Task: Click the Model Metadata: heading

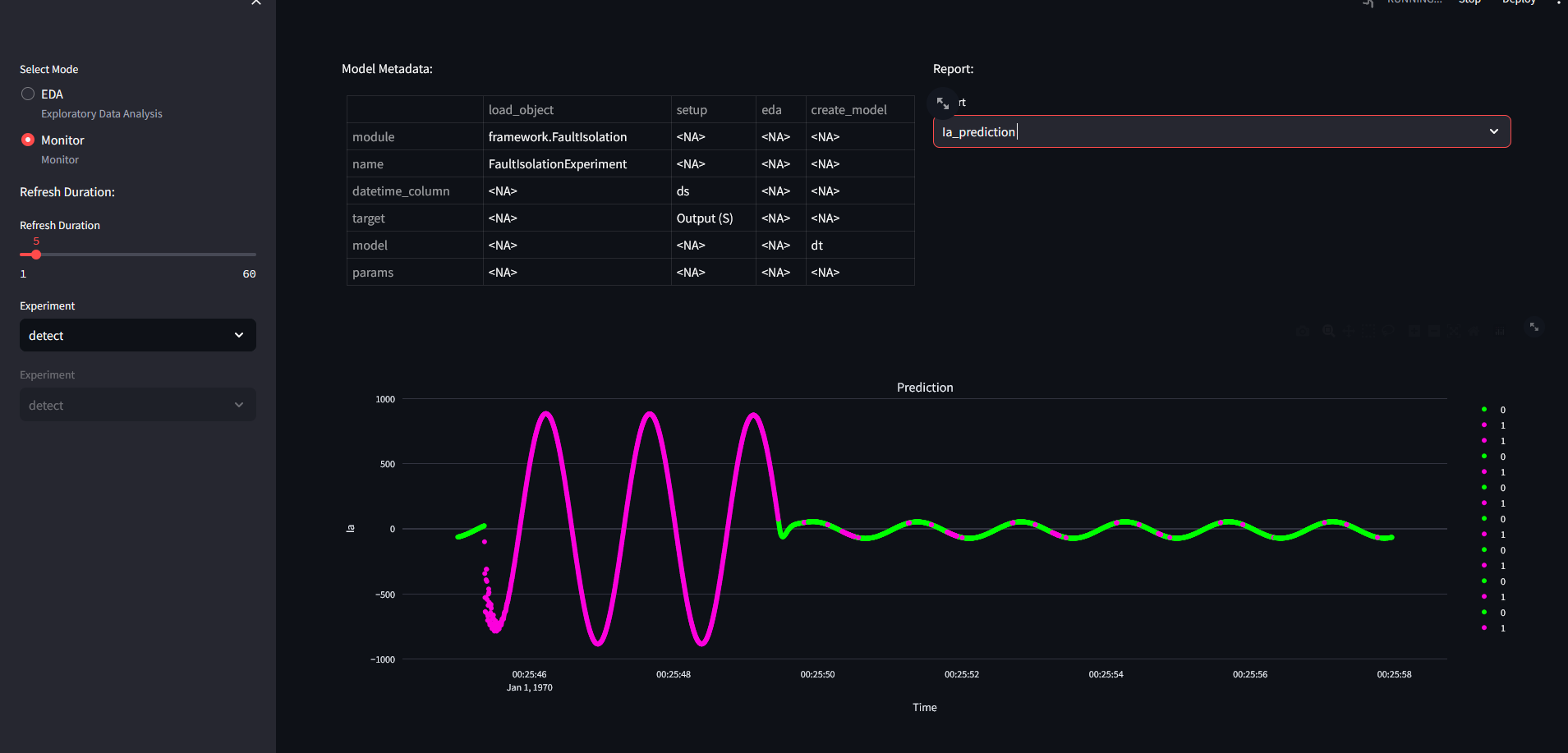Action: [x=387, y=69]
